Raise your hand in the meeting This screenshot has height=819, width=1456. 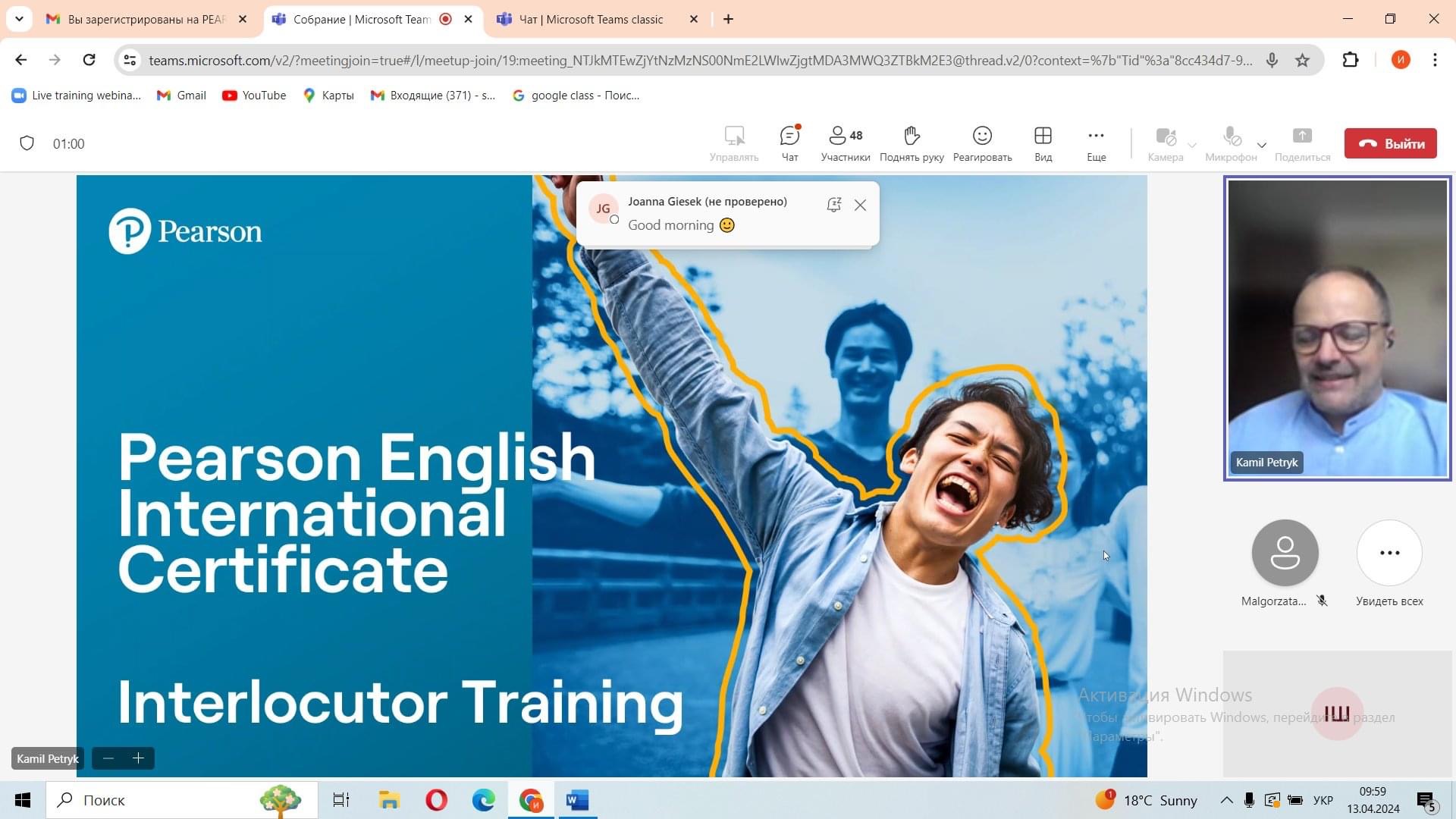[x=912, y=143]
